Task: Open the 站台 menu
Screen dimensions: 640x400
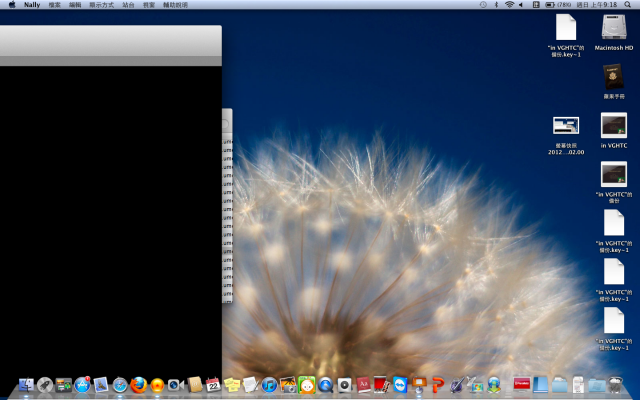Action: click(x=128, y=5)
